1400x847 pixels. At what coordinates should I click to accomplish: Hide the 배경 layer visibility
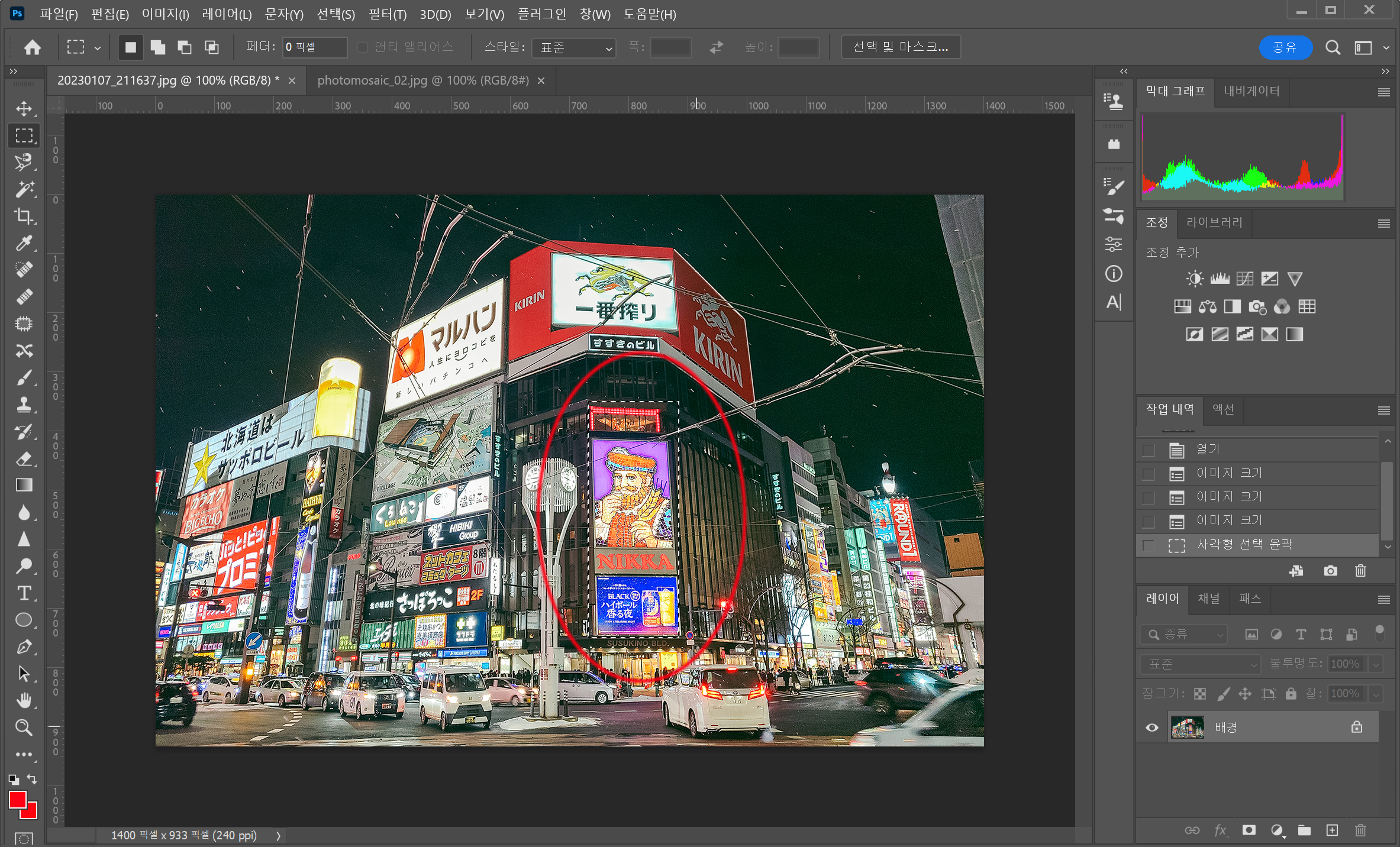1151,727
